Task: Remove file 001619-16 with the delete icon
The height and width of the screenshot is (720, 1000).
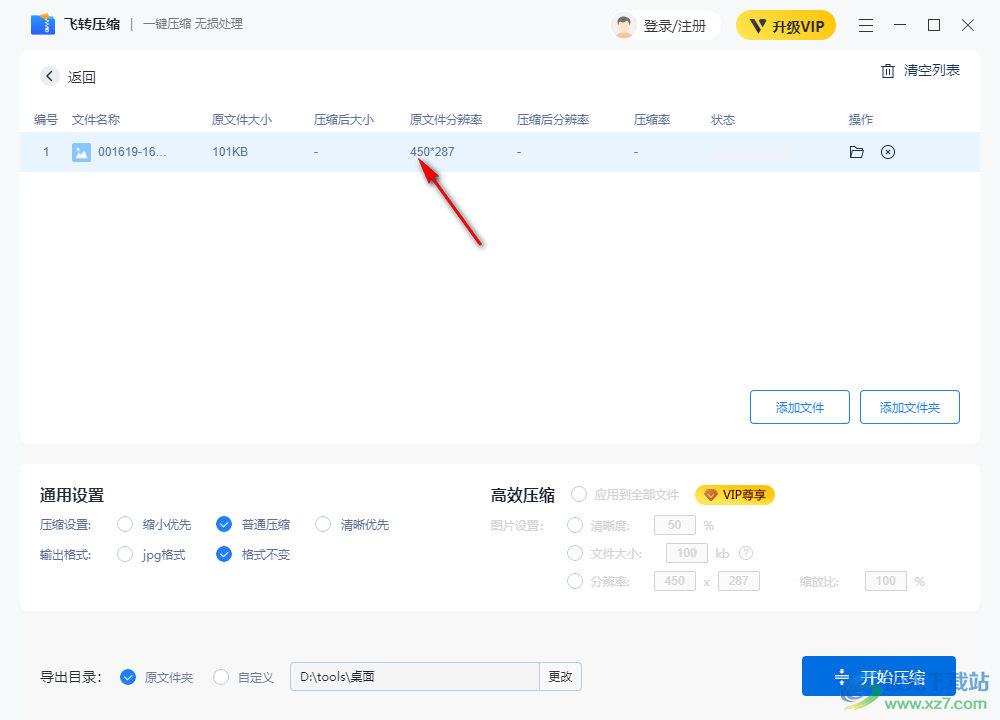Action: tap(888, 152)
